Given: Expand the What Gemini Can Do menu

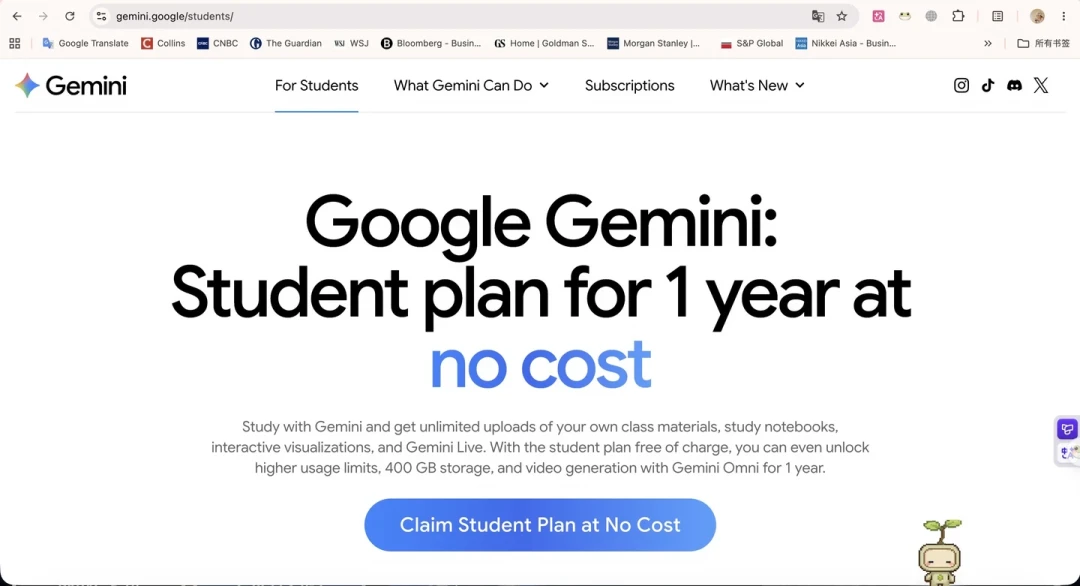Looking at the screenshot, I should coord(471,85).
